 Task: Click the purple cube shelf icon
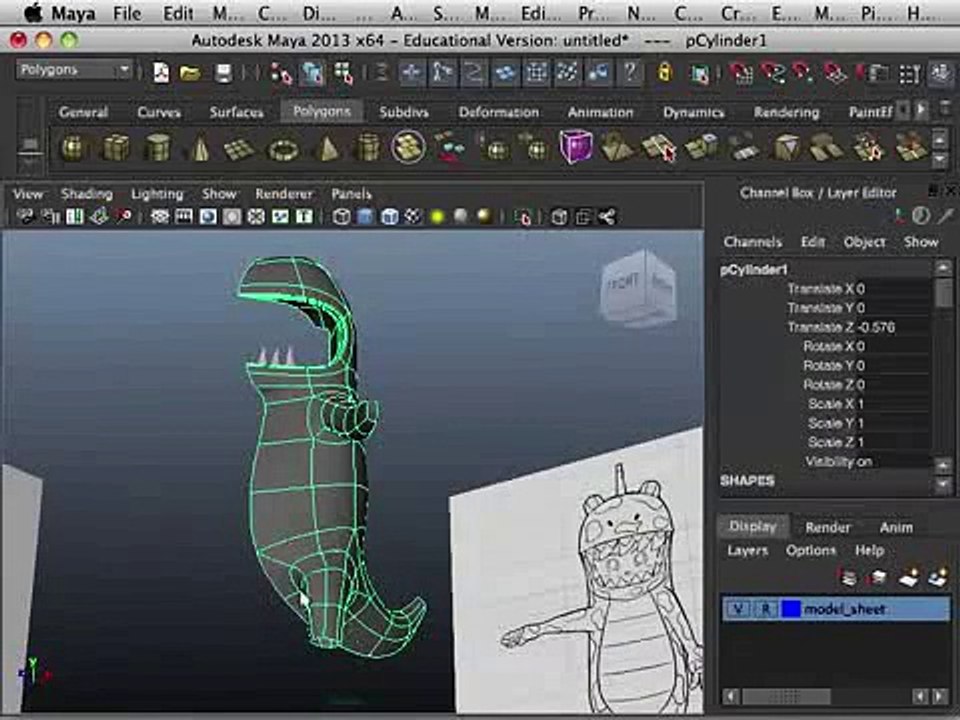point(576,147)
